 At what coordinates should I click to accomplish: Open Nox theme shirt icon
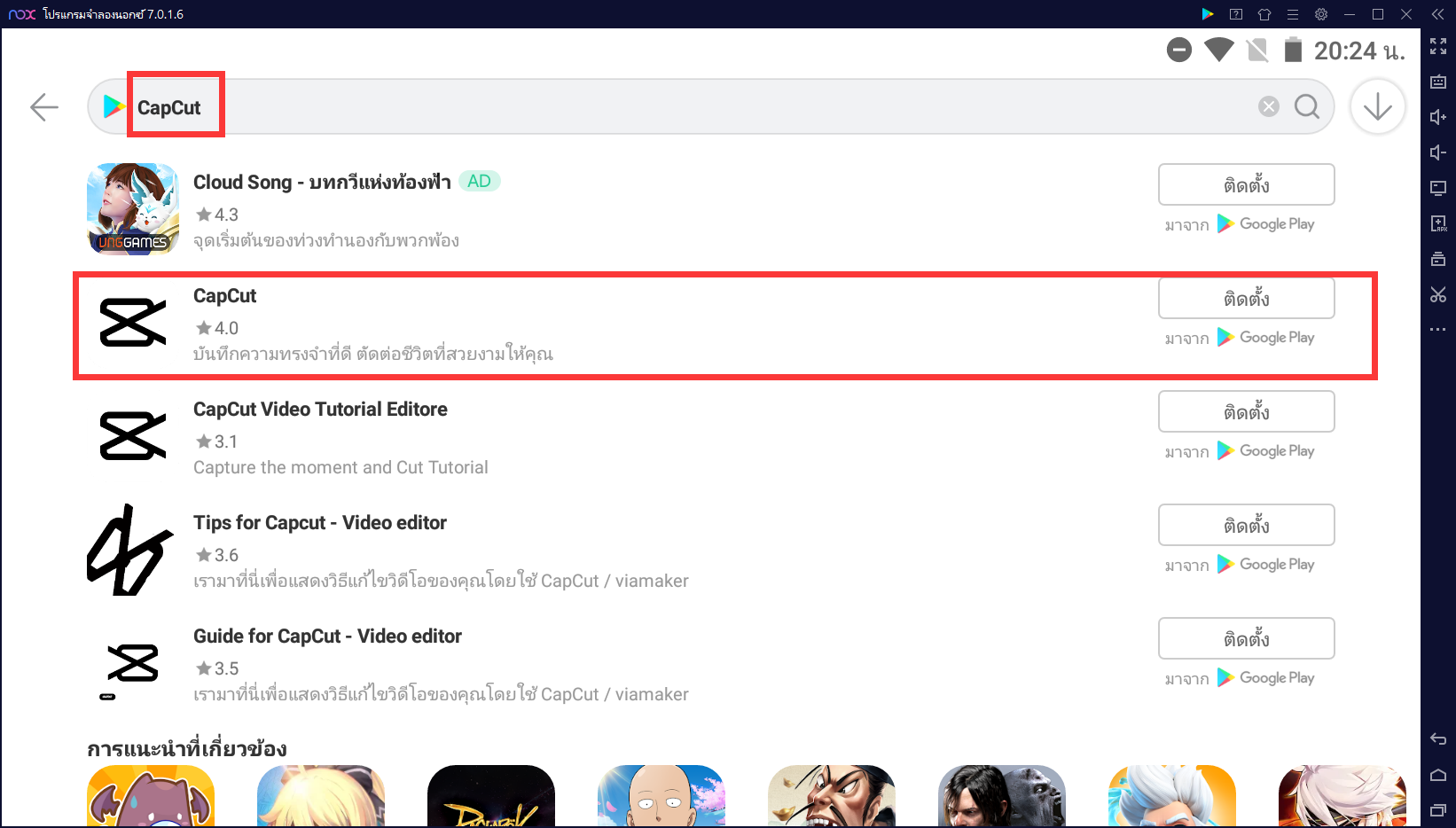tap(1264, 14)
